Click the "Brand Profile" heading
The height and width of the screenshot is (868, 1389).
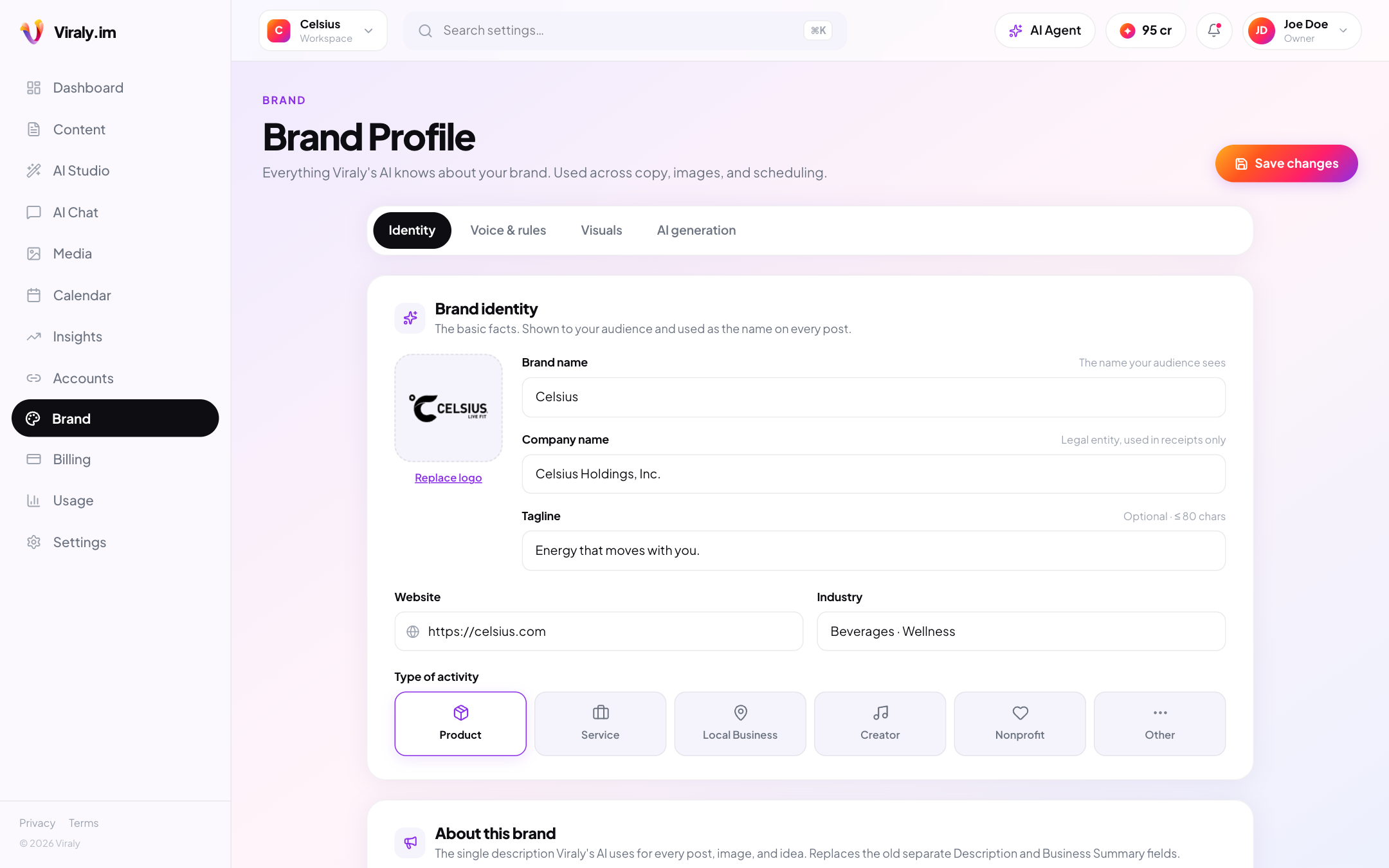tap(369, 137)
